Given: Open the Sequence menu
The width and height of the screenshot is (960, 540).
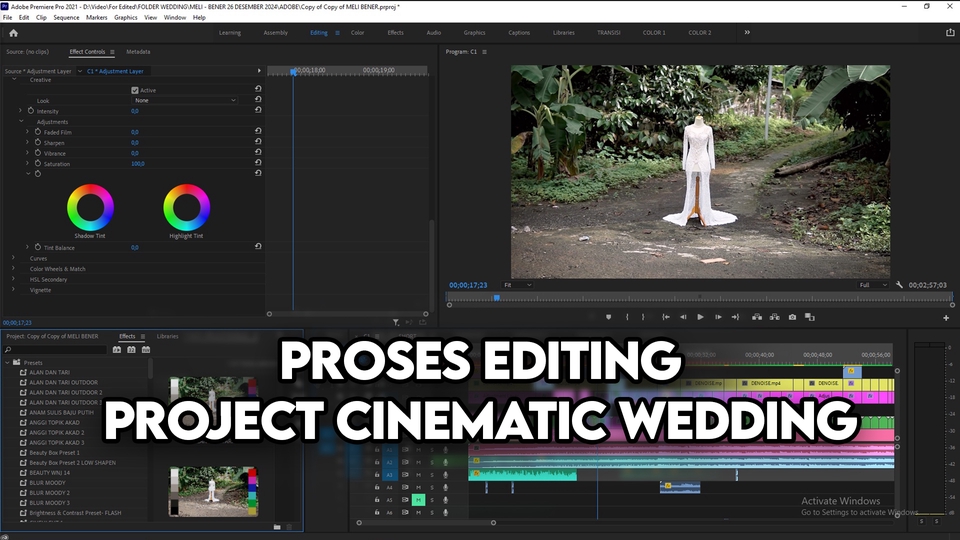Looking at the screenshot, I should tap(66, 18).
